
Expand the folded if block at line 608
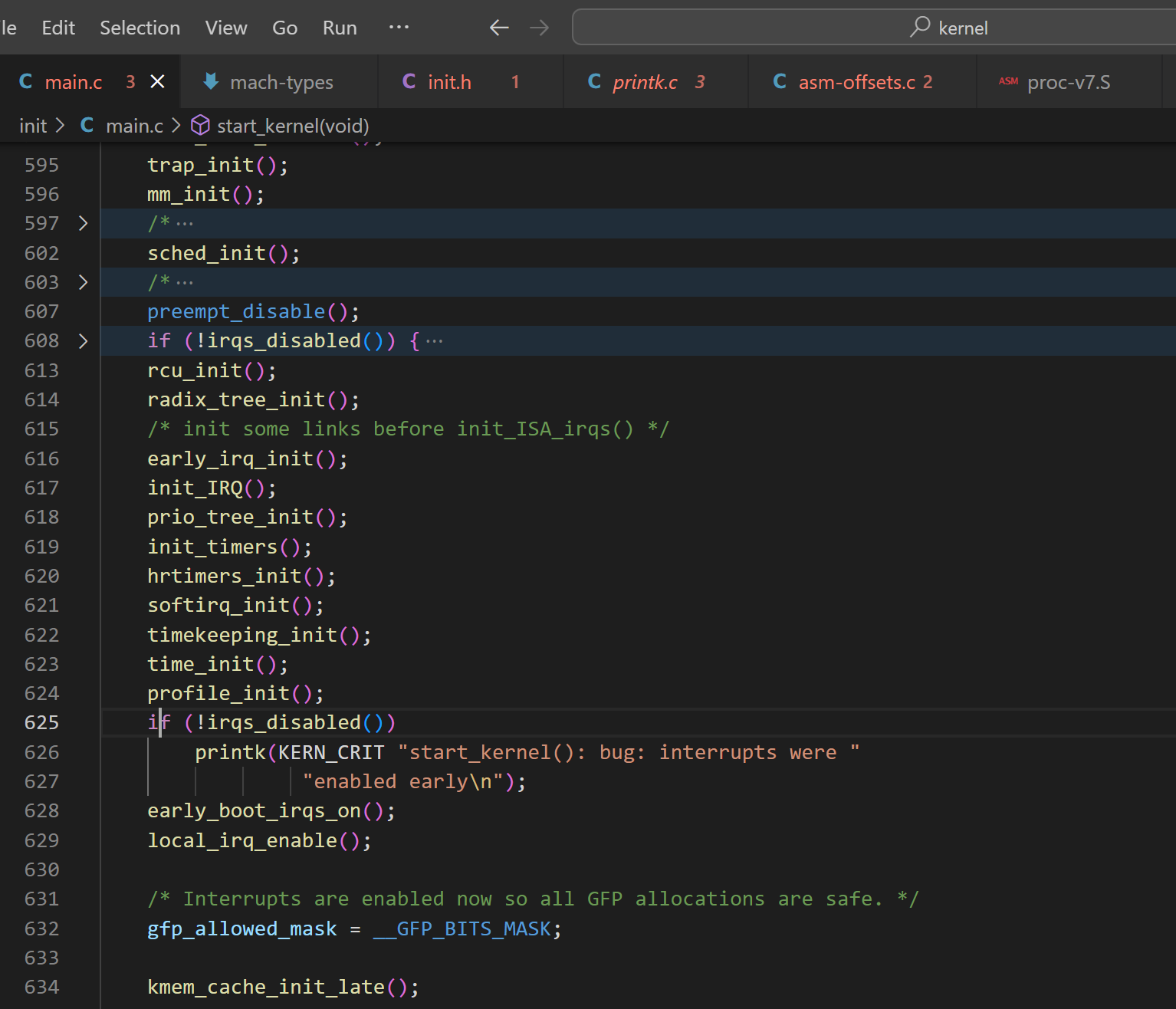tap(83, 341)
